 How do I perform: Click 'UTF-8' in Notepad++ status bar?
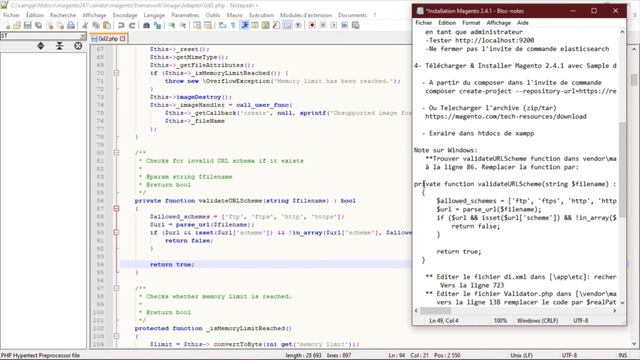(569, 356)
